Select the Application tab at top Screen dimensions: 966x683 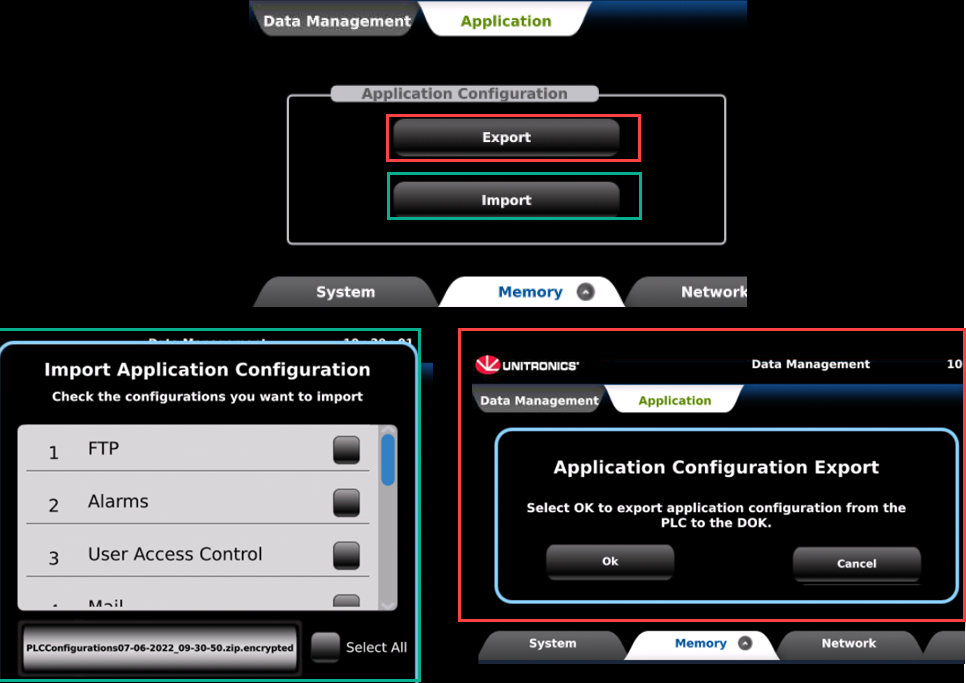point(505,21)
